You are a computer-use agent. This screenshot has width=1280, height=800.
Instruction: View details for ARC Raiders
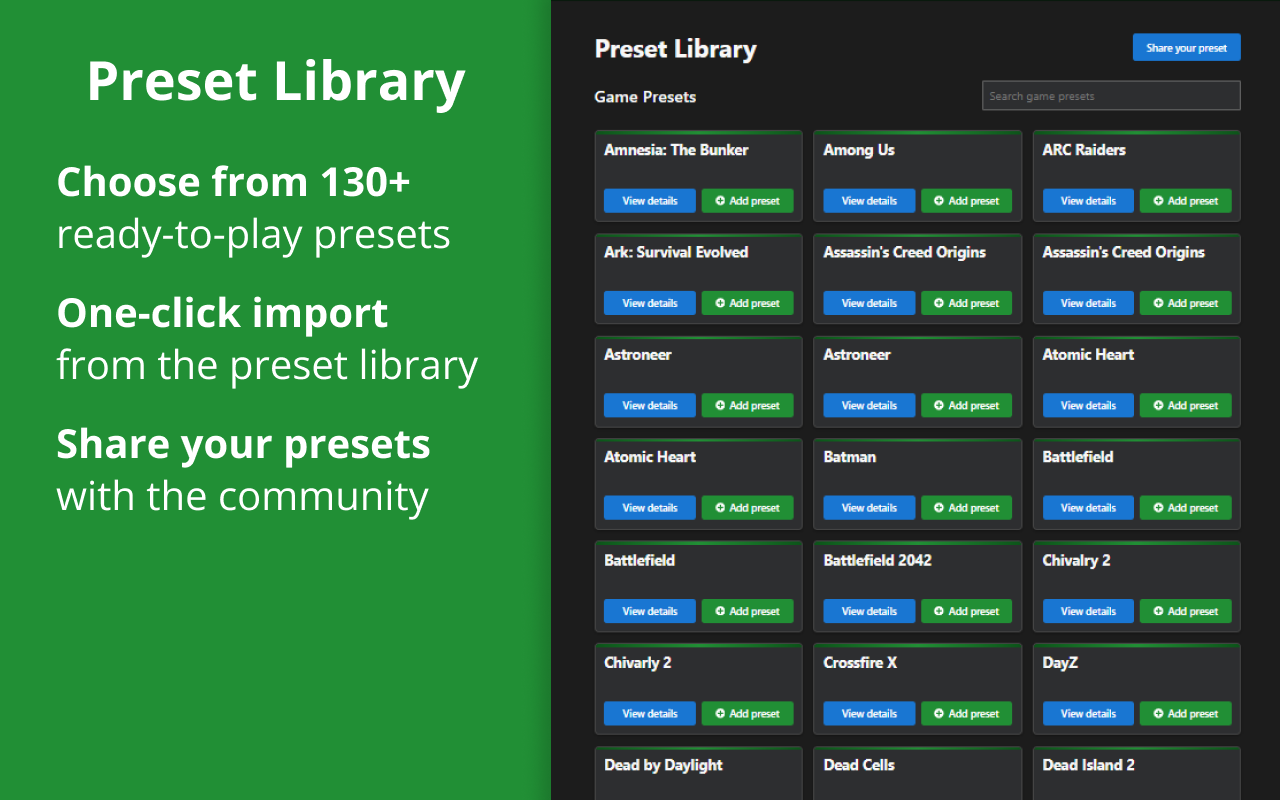click(x=1088, y=201)
